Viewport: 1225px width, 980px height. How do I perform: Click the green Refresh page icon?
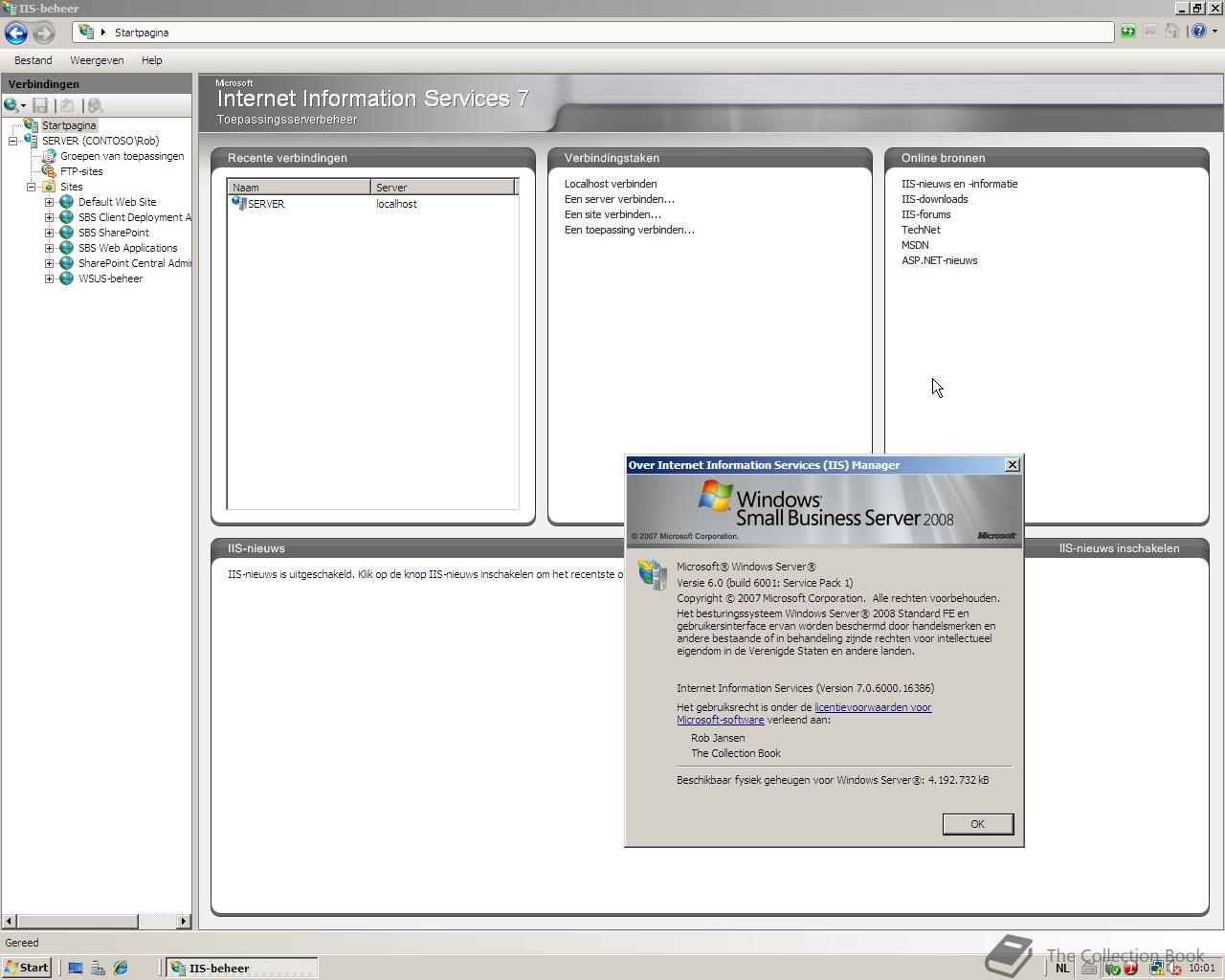pos(1128,32)
